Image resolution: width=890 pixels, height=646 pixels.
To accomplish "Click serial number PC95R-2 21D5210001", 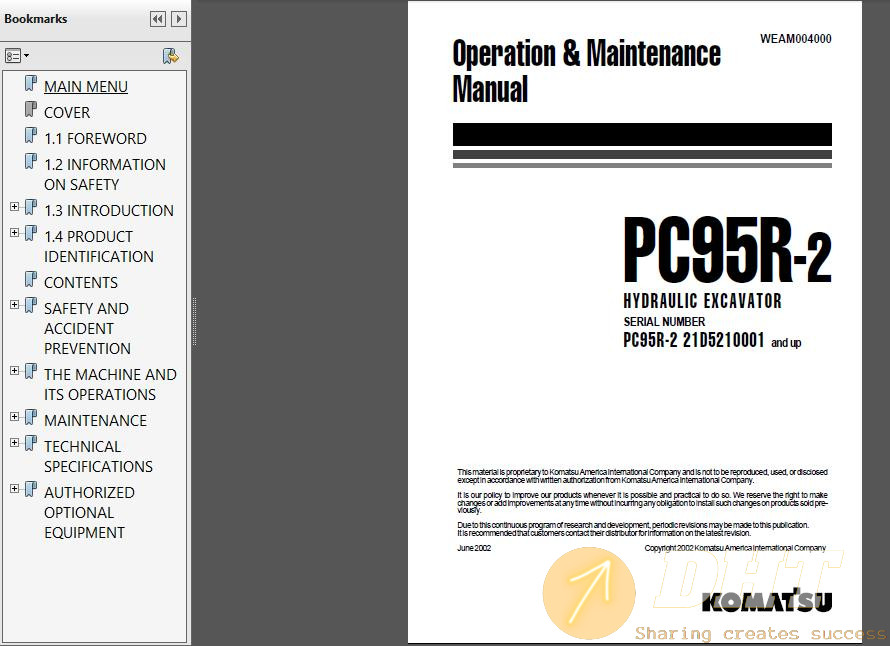I will (694, 340).
